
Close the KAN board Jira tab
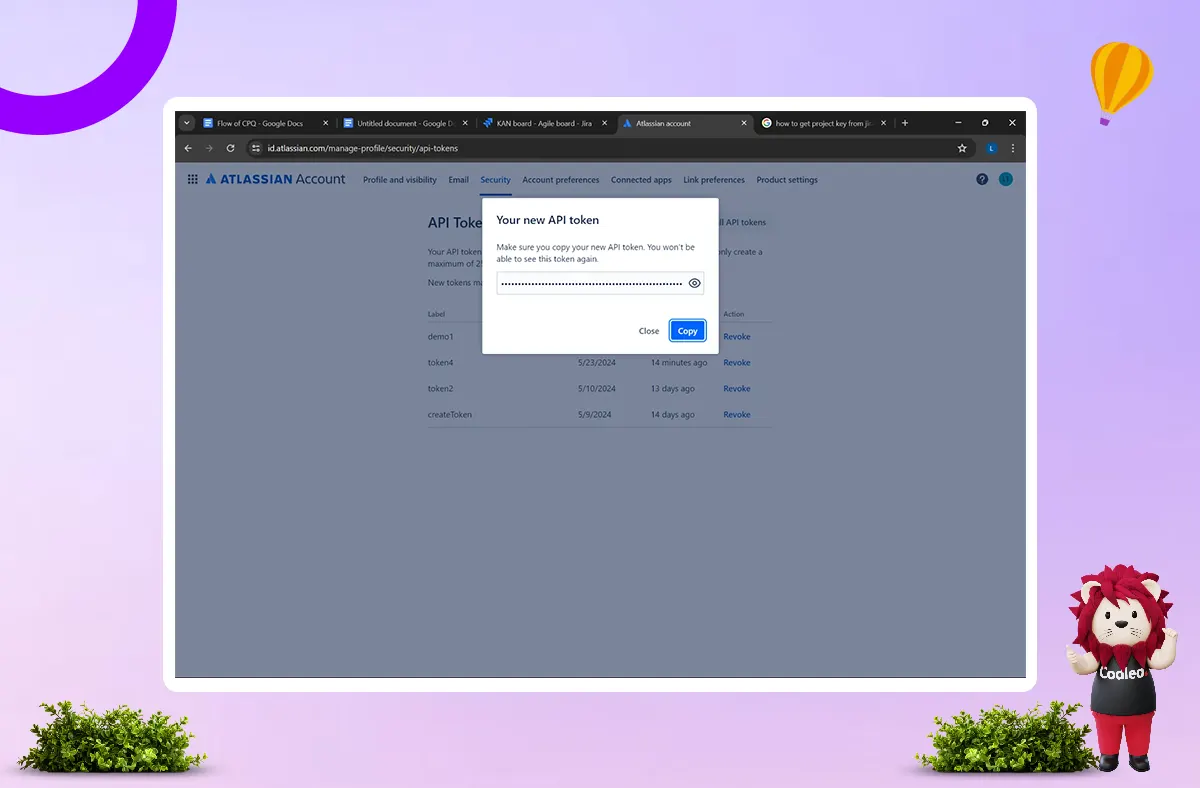604,123
